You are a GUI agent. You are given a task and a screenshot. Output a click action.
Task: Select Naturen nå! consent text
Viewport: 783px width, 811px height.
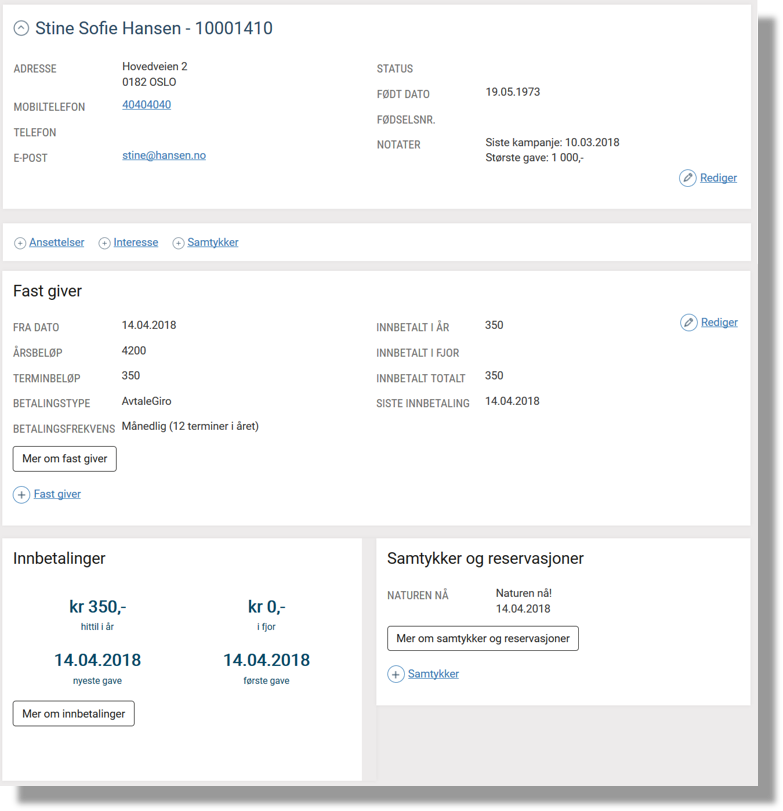tap(523, 593)
